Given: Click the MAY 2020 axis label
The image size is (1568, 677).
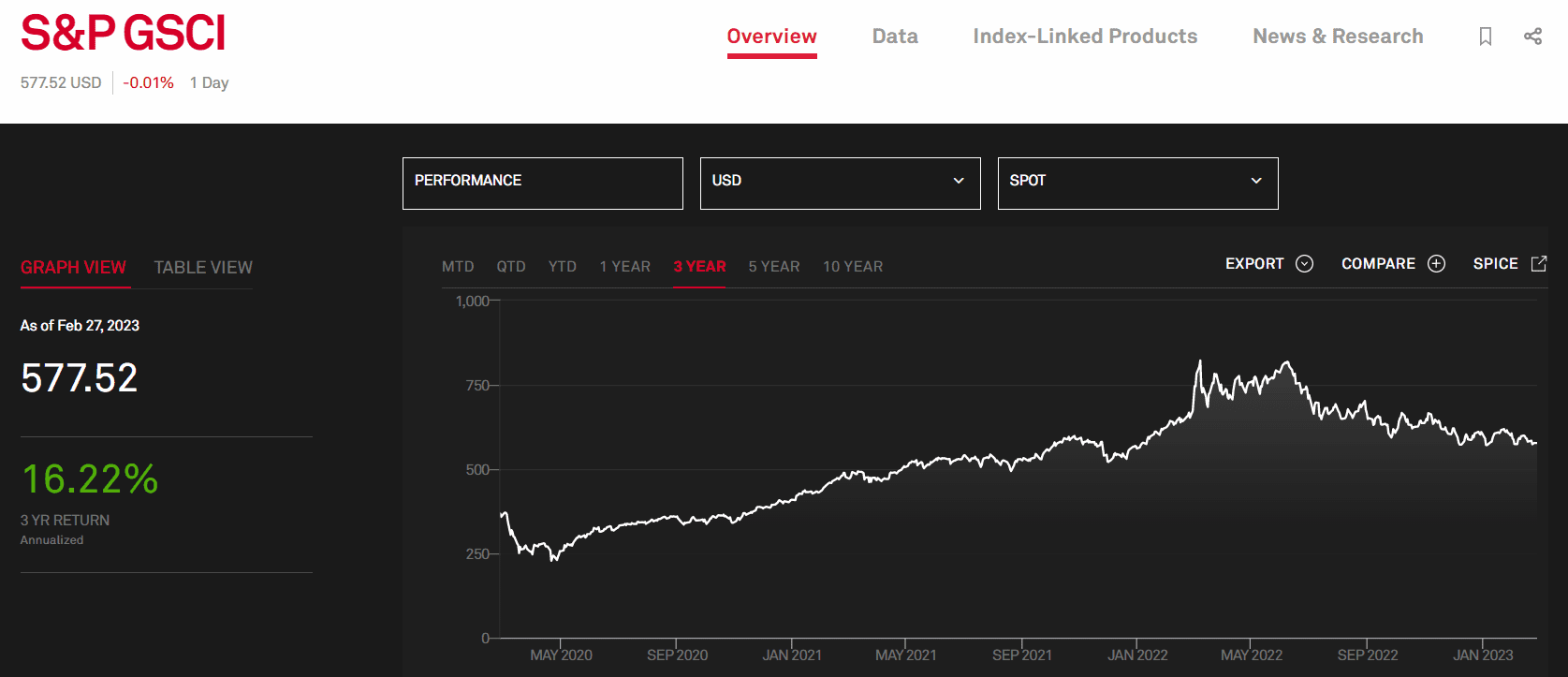Looking at the screenshot, I should click(561, 655).
